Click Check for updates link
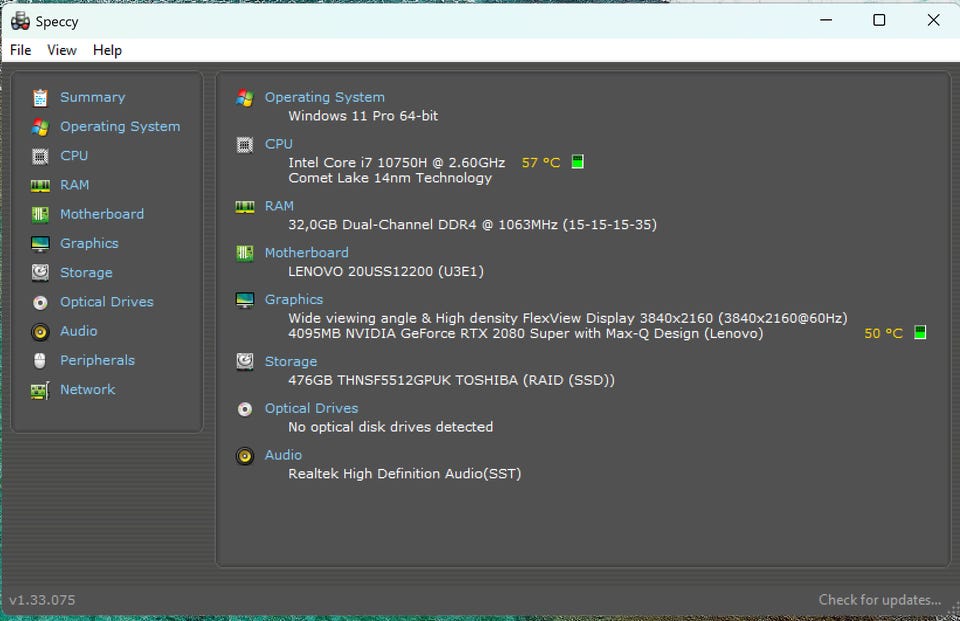 880,600
